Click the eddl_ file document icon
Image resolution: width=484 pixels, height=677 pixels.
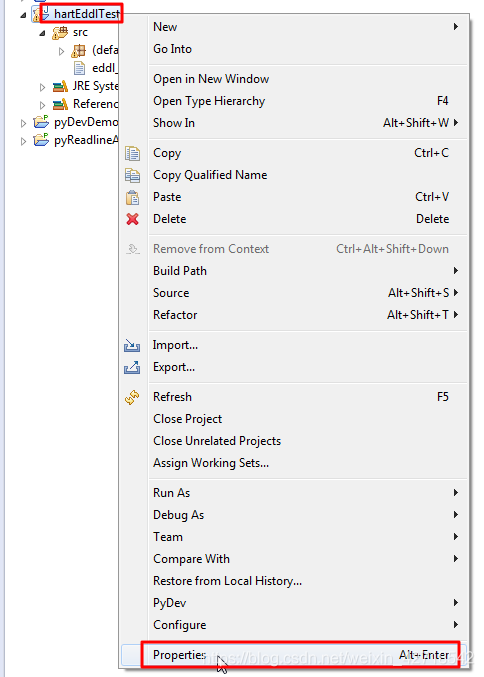tap(79, 68)
